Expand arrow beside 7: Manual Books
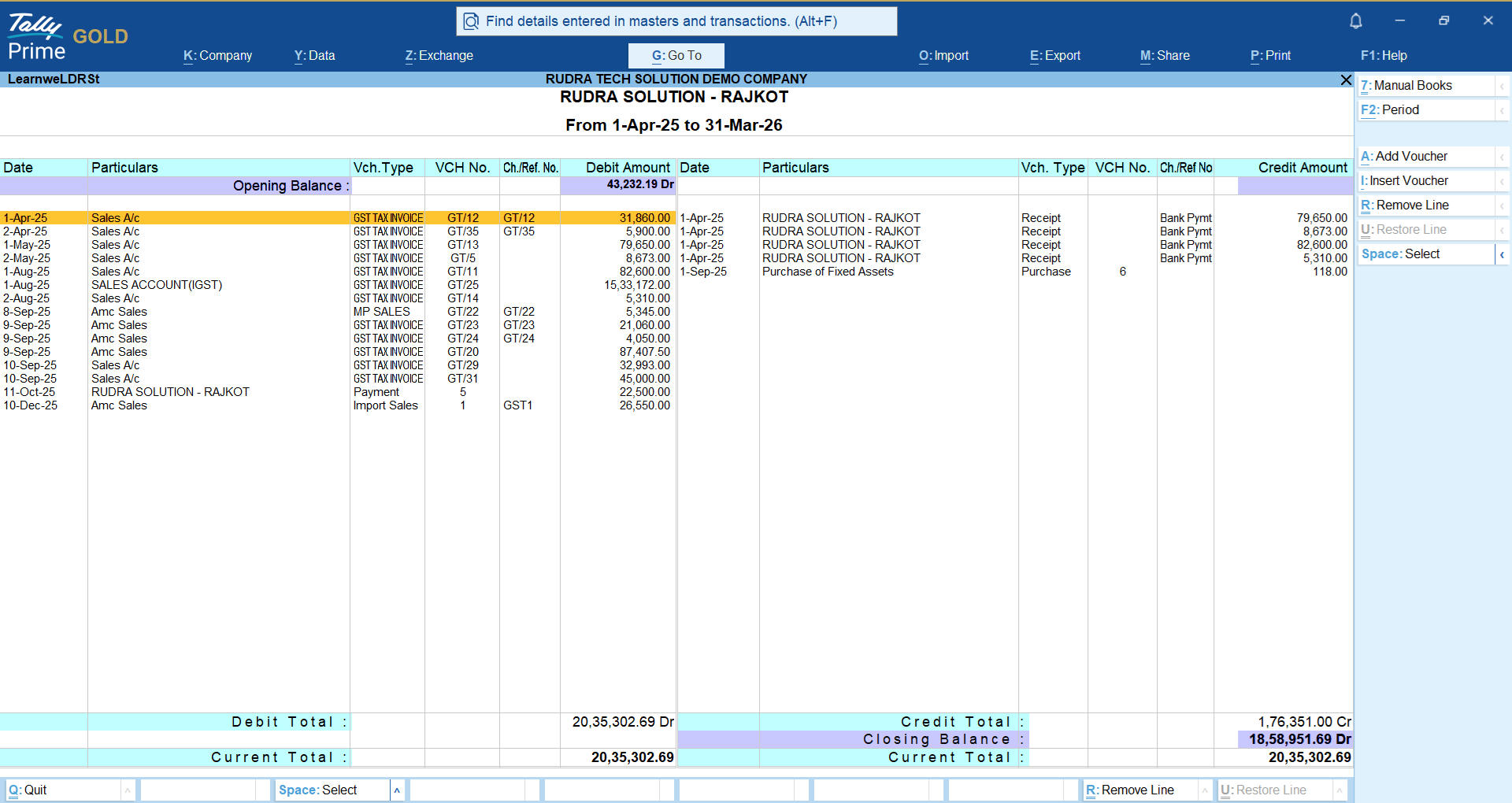The image size is (1512, 803). [x=1502, y=86]
